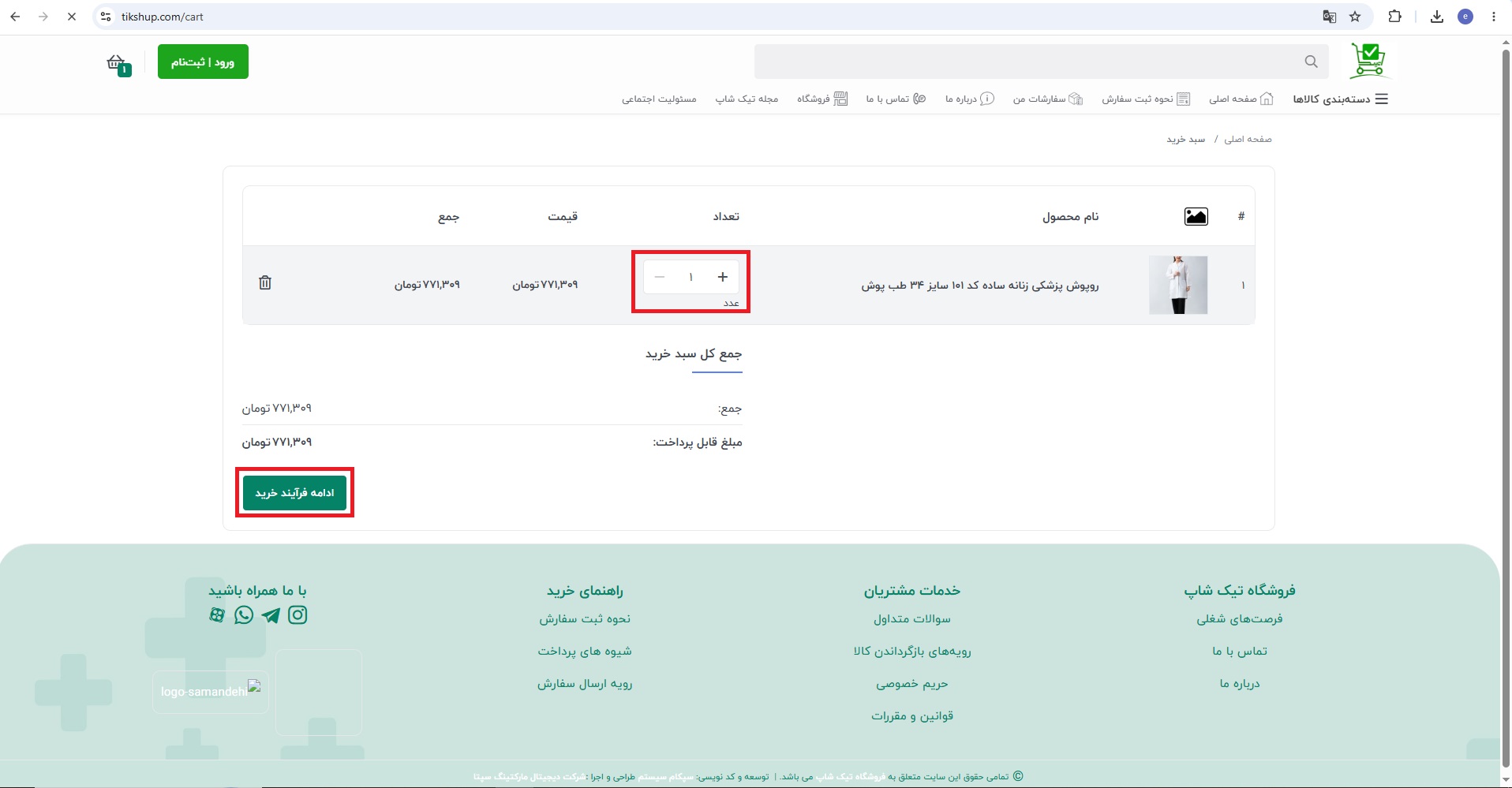The width and height of the screenshot is (1512, 788).
Task: Click the TikShop cart logo
Action: (x=1368, y=61)
